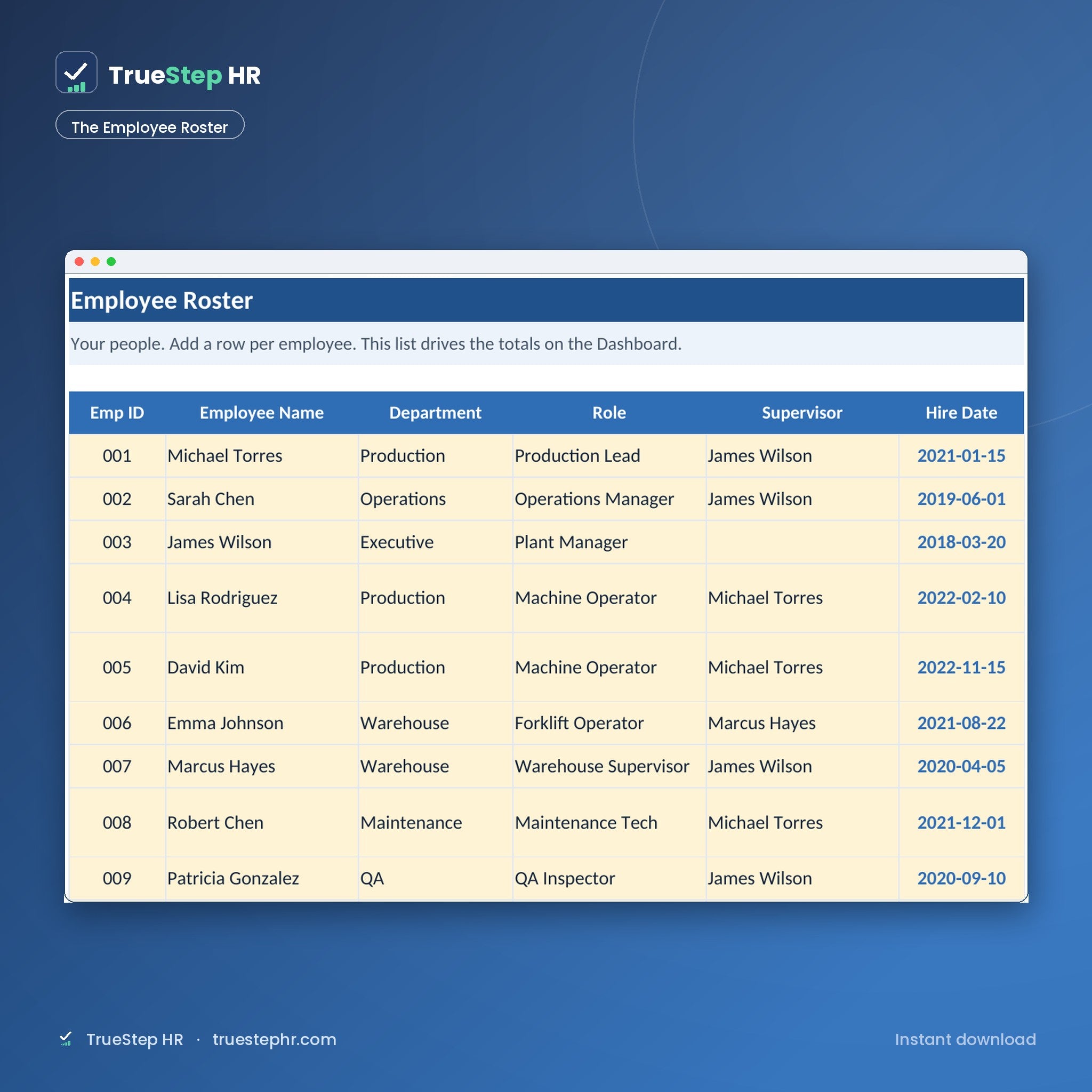1092x1092 pixels.
Task: Click the "Sarah Chen" name cell
Action: click(262, 499)
